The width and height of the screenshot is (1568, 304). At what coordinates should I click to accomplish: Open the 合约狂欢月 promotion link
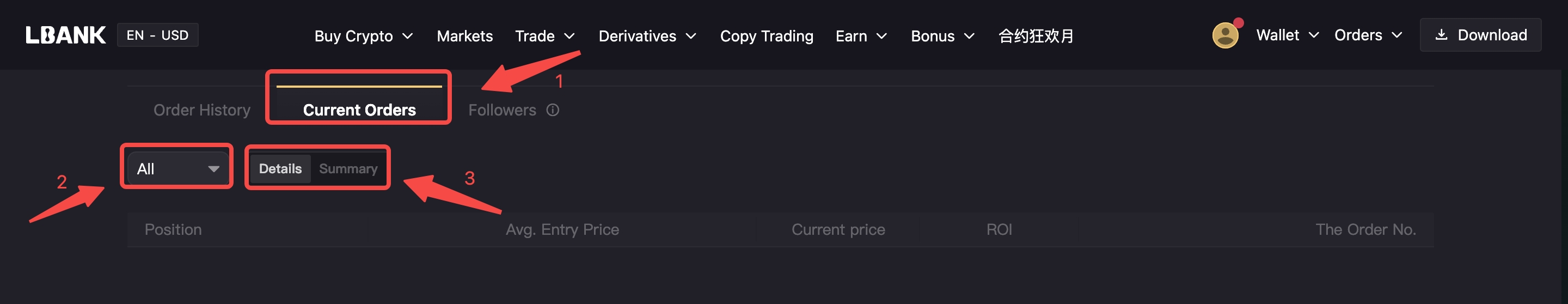pyautogui.click(x=1036, y=36)
